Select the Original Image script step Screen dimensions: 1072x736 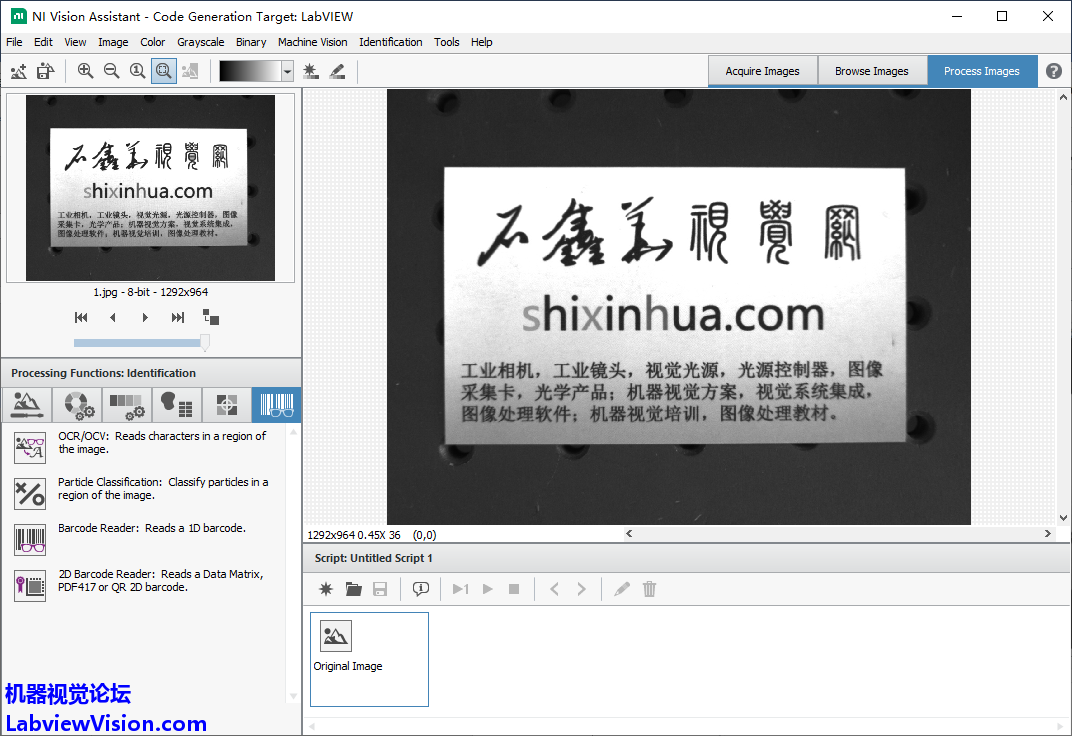click(x=369, y=659)
